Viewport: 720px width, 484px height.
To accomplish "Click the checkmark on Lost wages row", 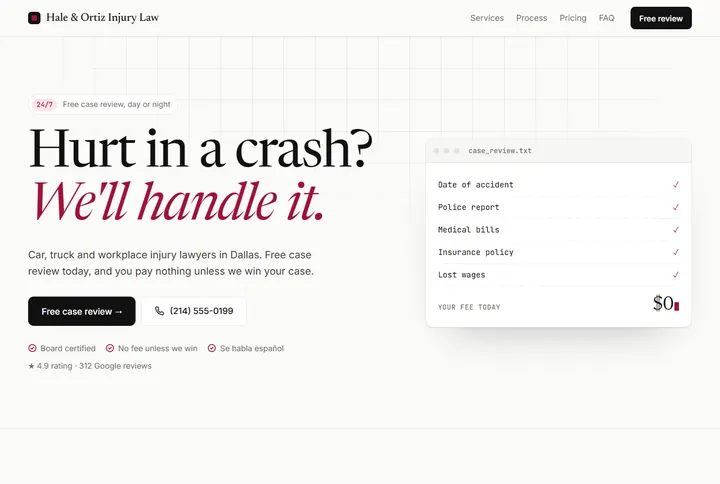I will [675, 275].
